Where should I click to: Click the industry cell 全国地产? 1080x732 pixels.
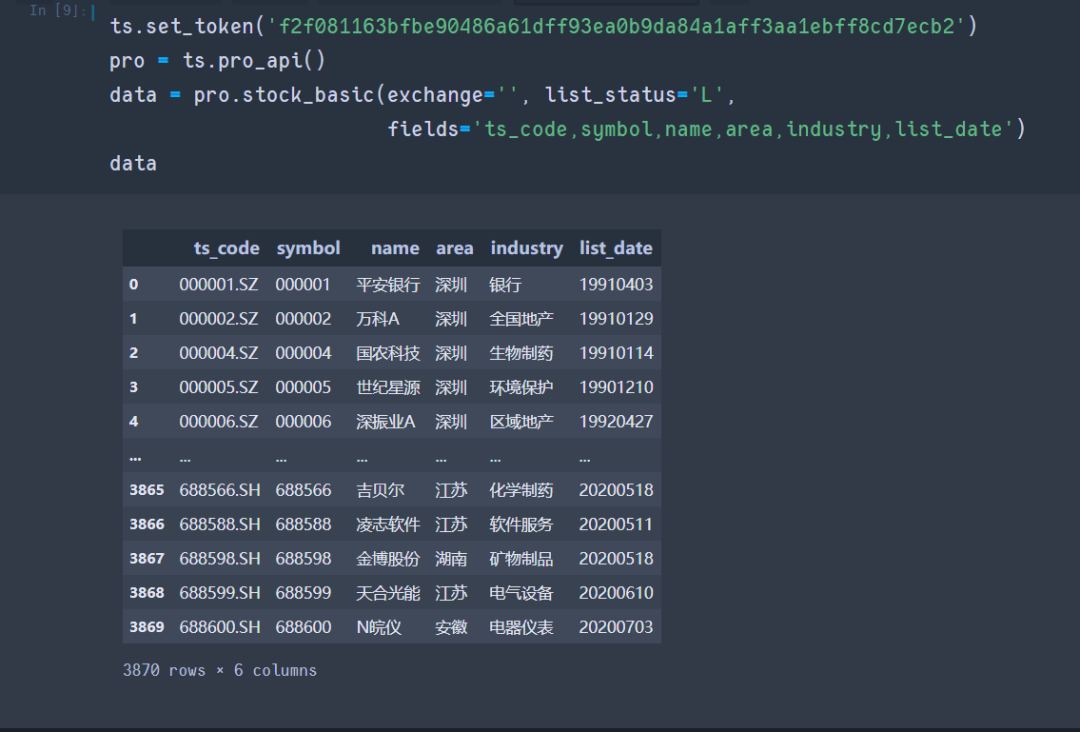(x=521, y=319)
